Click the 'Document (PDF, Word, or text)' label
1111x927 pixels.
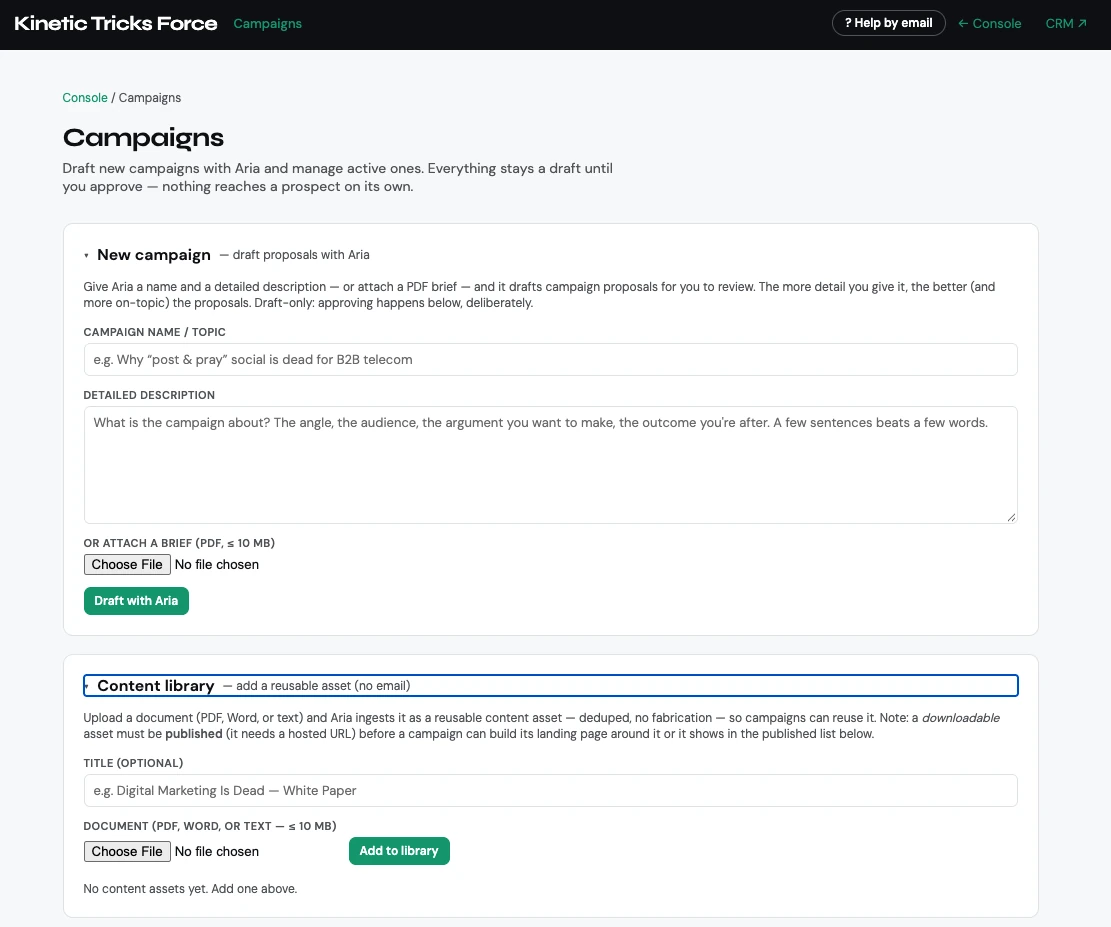[210, 826]
